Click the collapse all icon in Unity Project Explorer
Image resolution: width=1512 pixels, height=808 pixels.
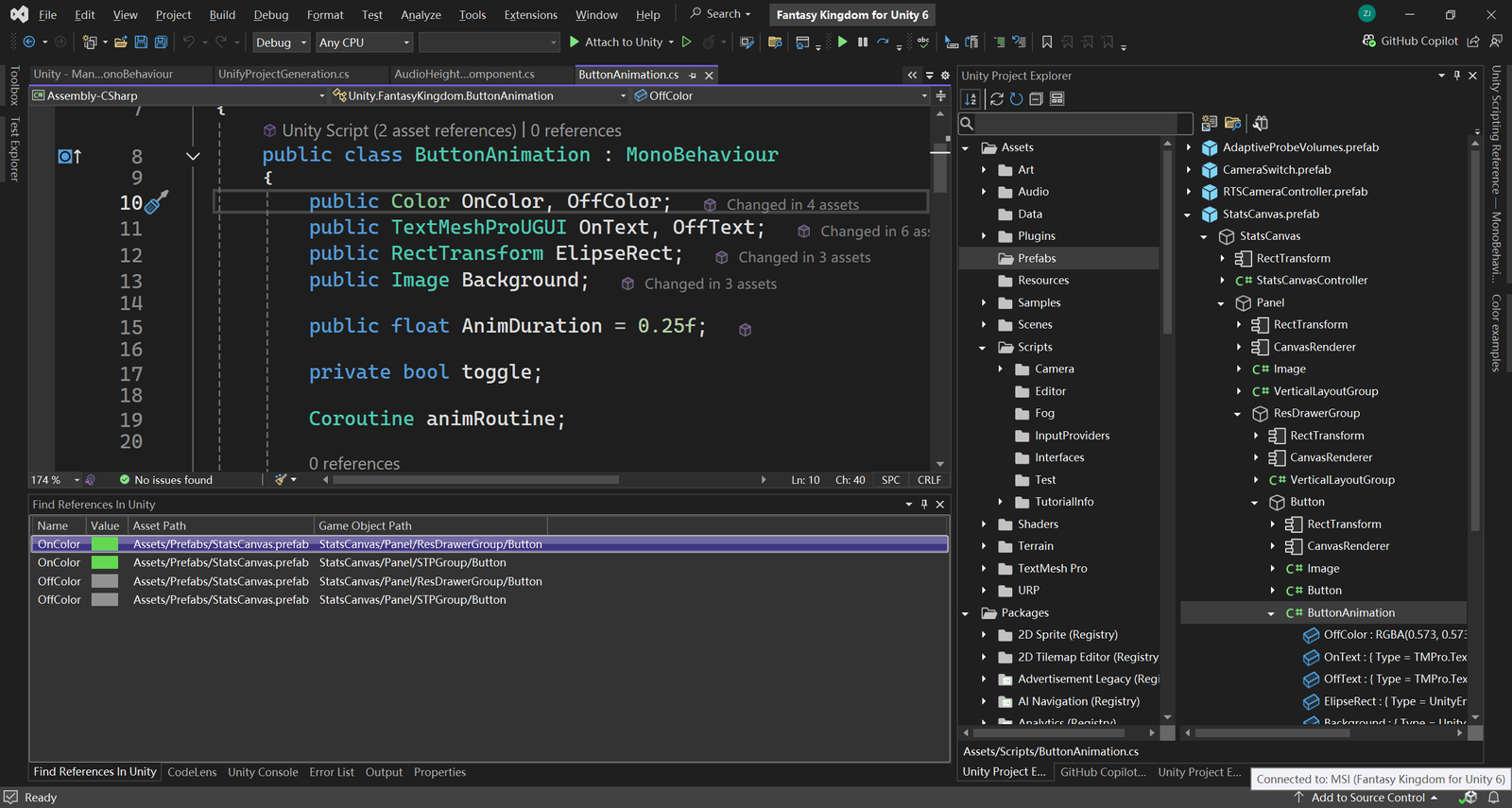point(1036,99)
